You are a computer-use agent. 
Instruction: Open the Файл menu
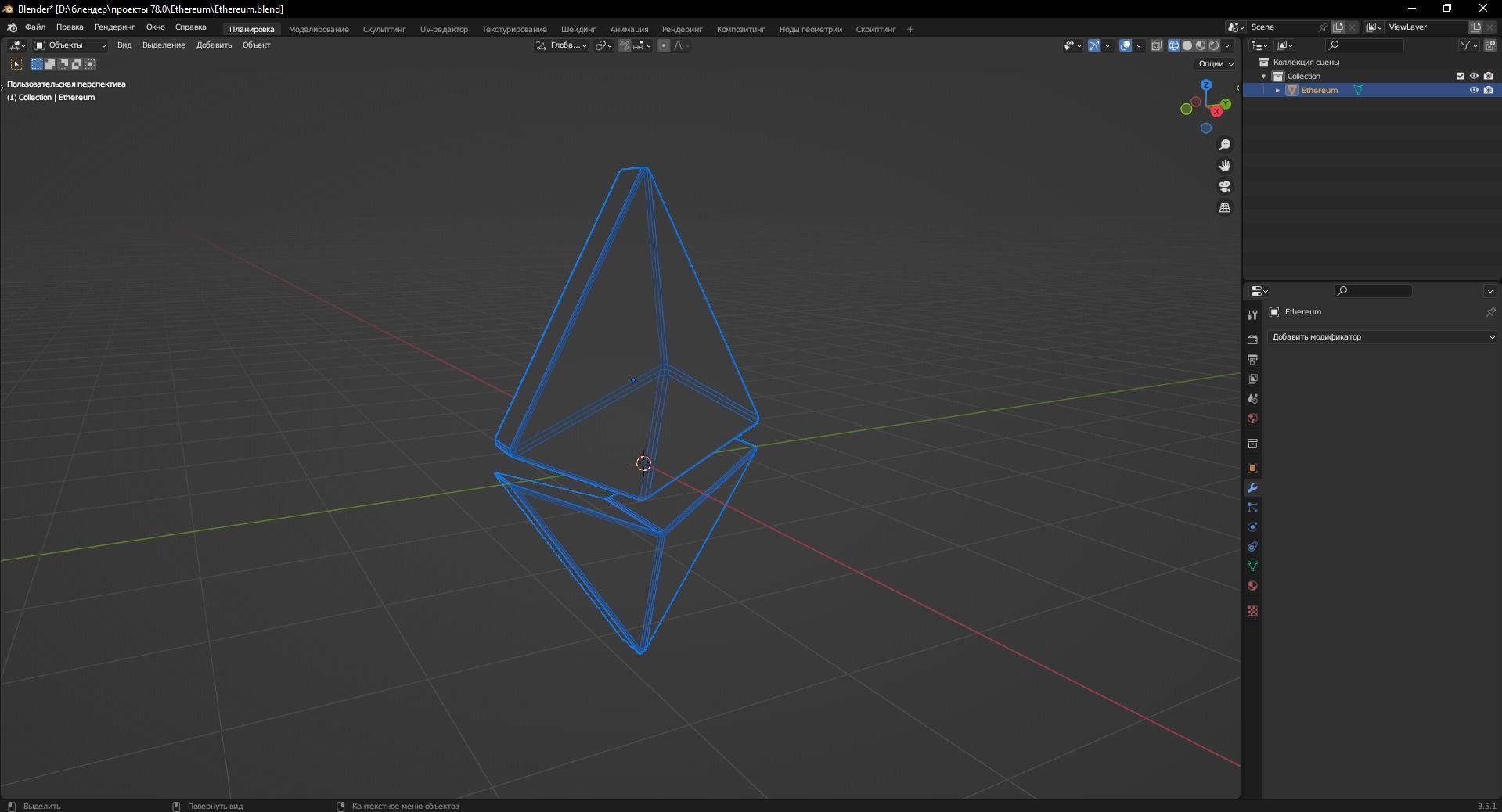coord(35,27)
